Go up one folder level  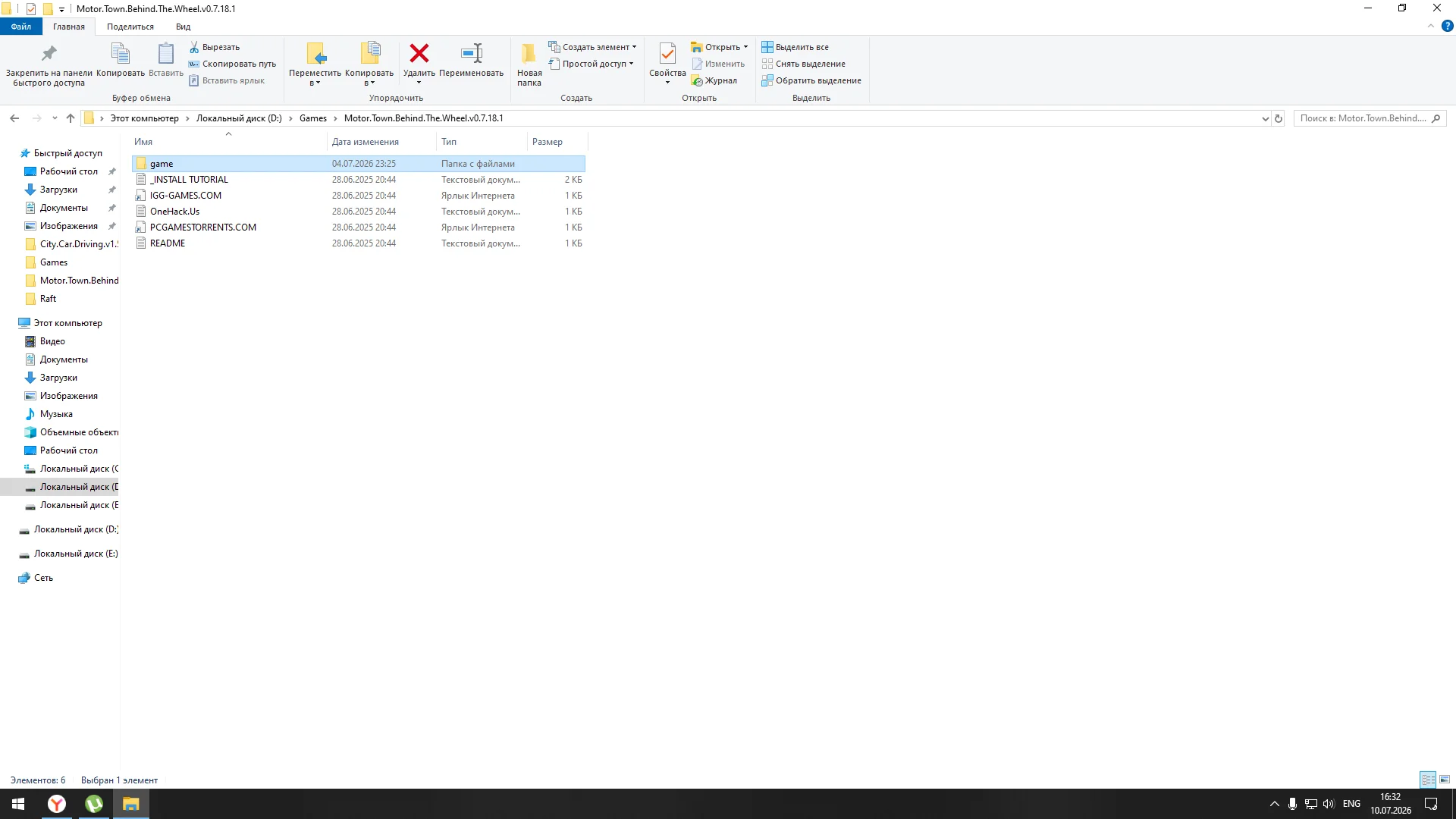click(71, 118)
